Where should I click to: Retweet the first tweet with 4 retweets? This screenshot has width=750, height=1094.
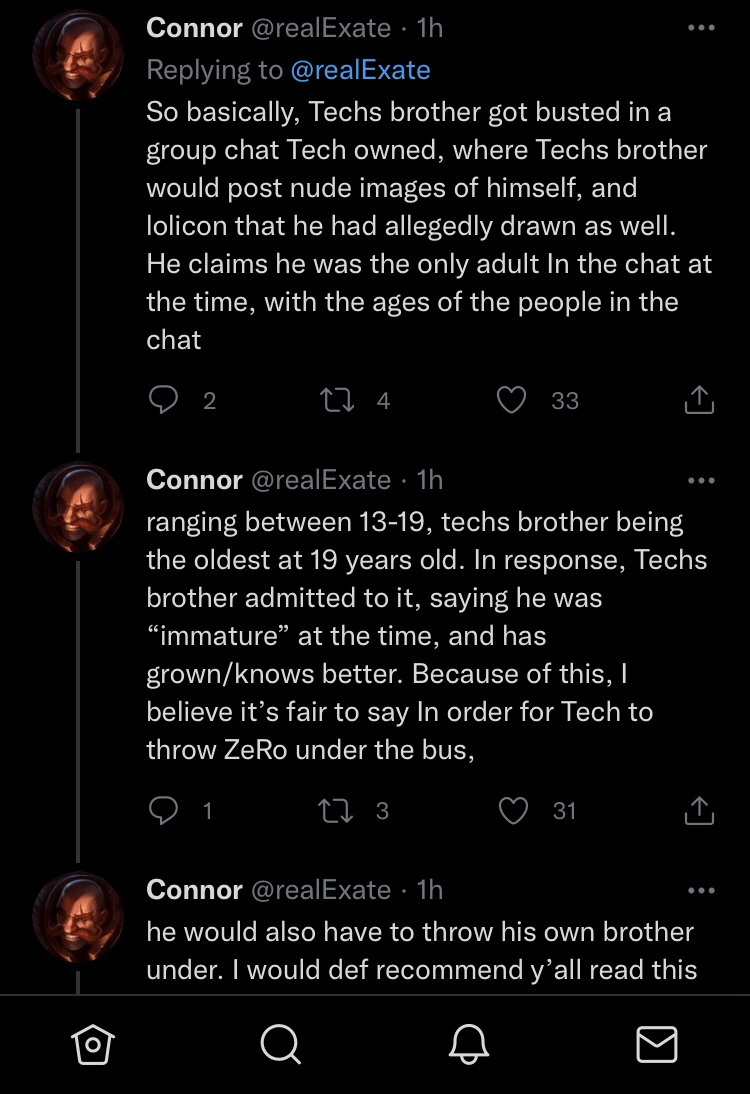pos(337,400)
